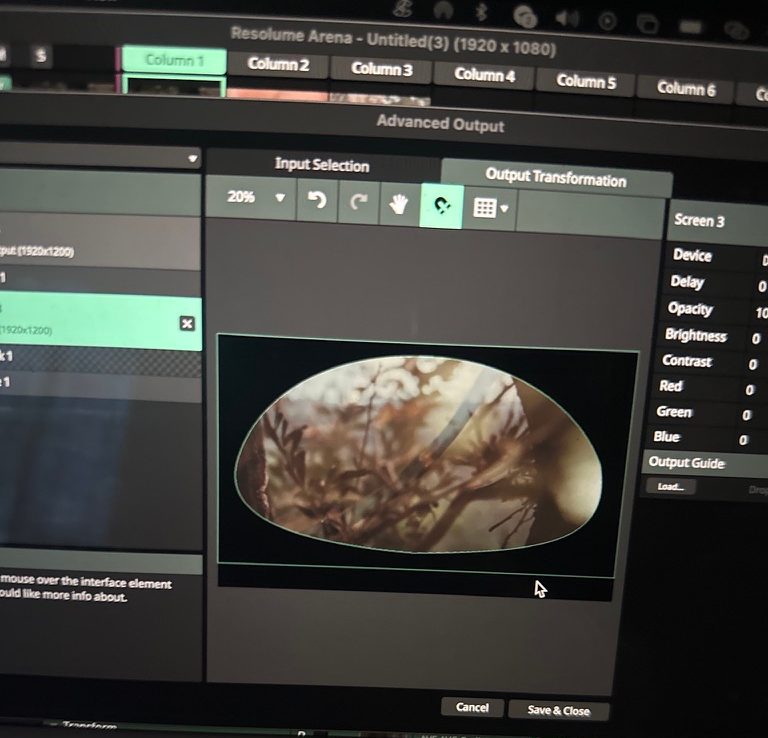Click the Red value field
The width and height of the screenshot is (768, 738).
pos(749,390)
